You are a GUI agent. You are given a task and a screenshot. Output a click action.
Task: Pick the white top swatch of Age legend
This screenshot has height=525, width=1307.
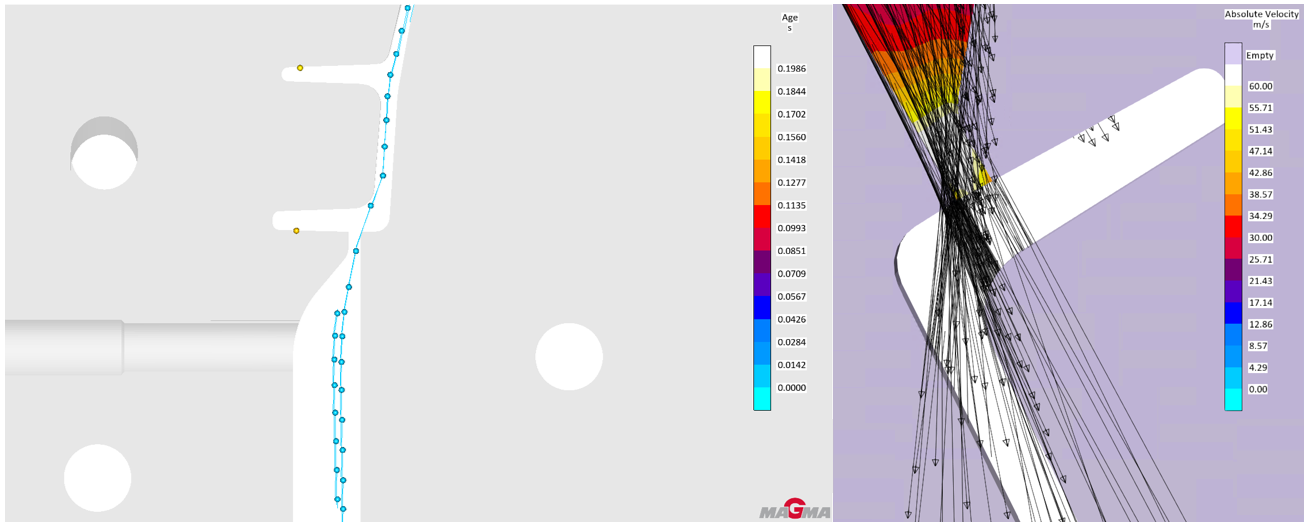click(x=762, y=56)
